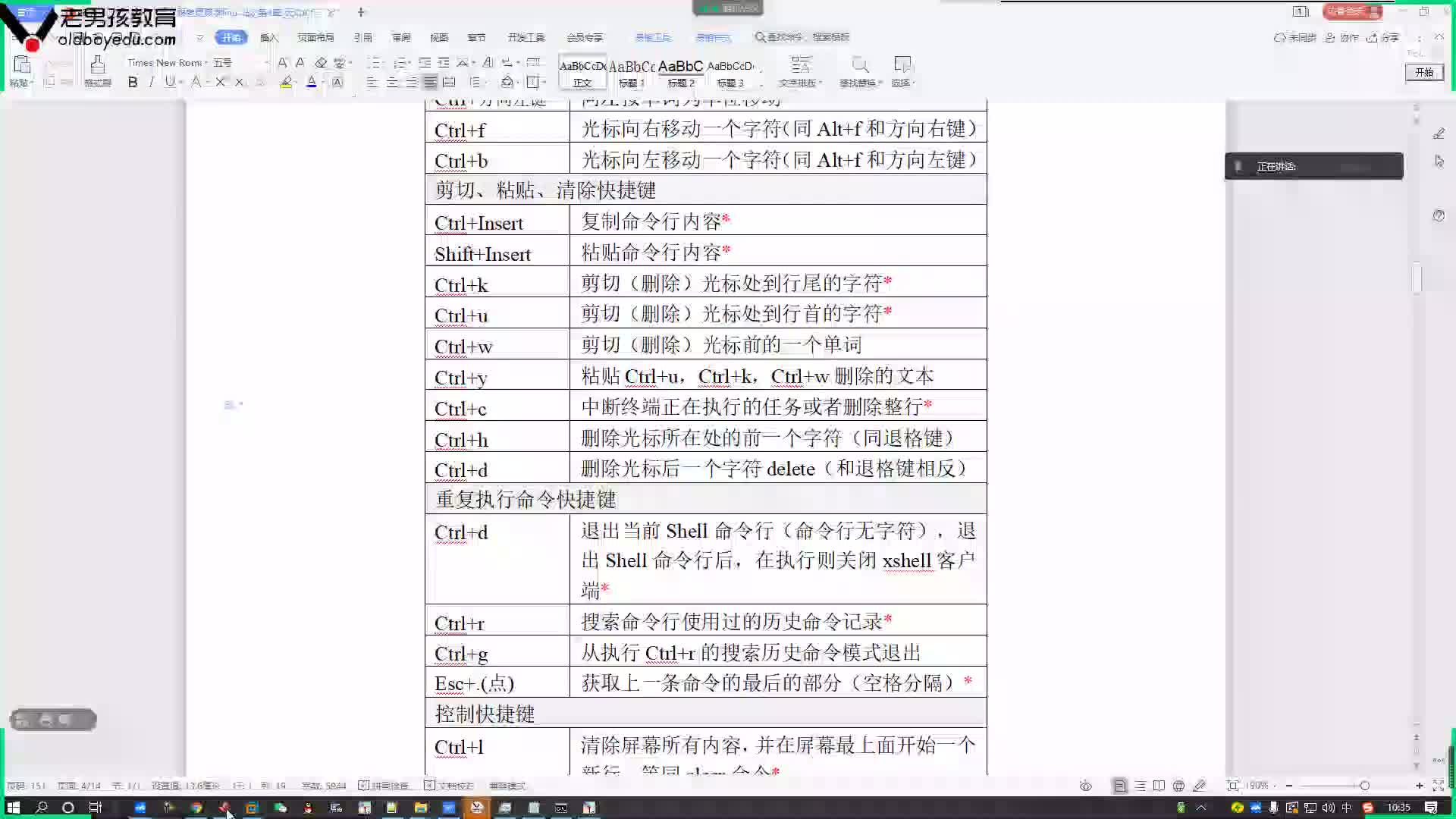Open a new document tab with plus
The width and height of the screenshot is (1456, 819).
361,12
